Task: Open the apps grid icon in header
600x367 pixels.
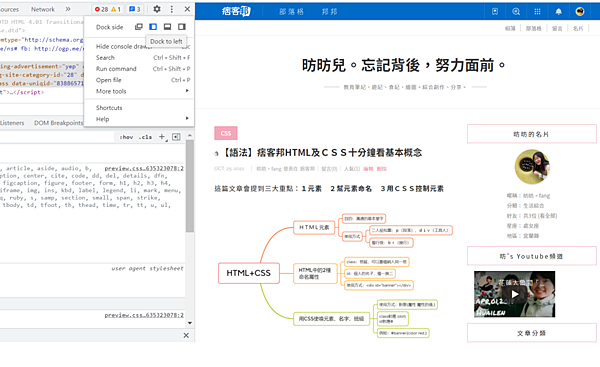Action: 537,11
